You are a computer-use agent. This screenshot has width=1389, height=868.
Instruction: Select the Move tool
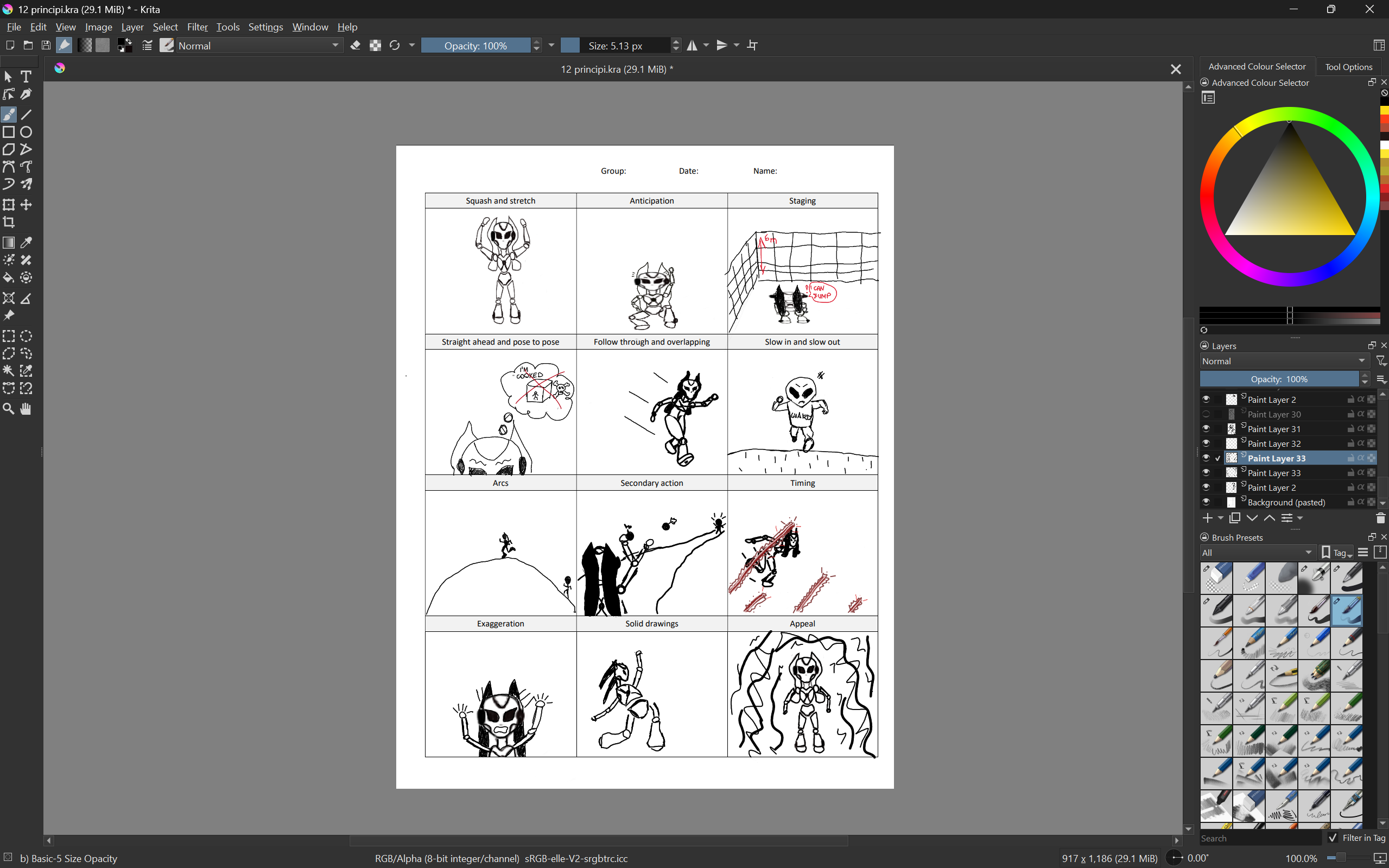(26, 205)
